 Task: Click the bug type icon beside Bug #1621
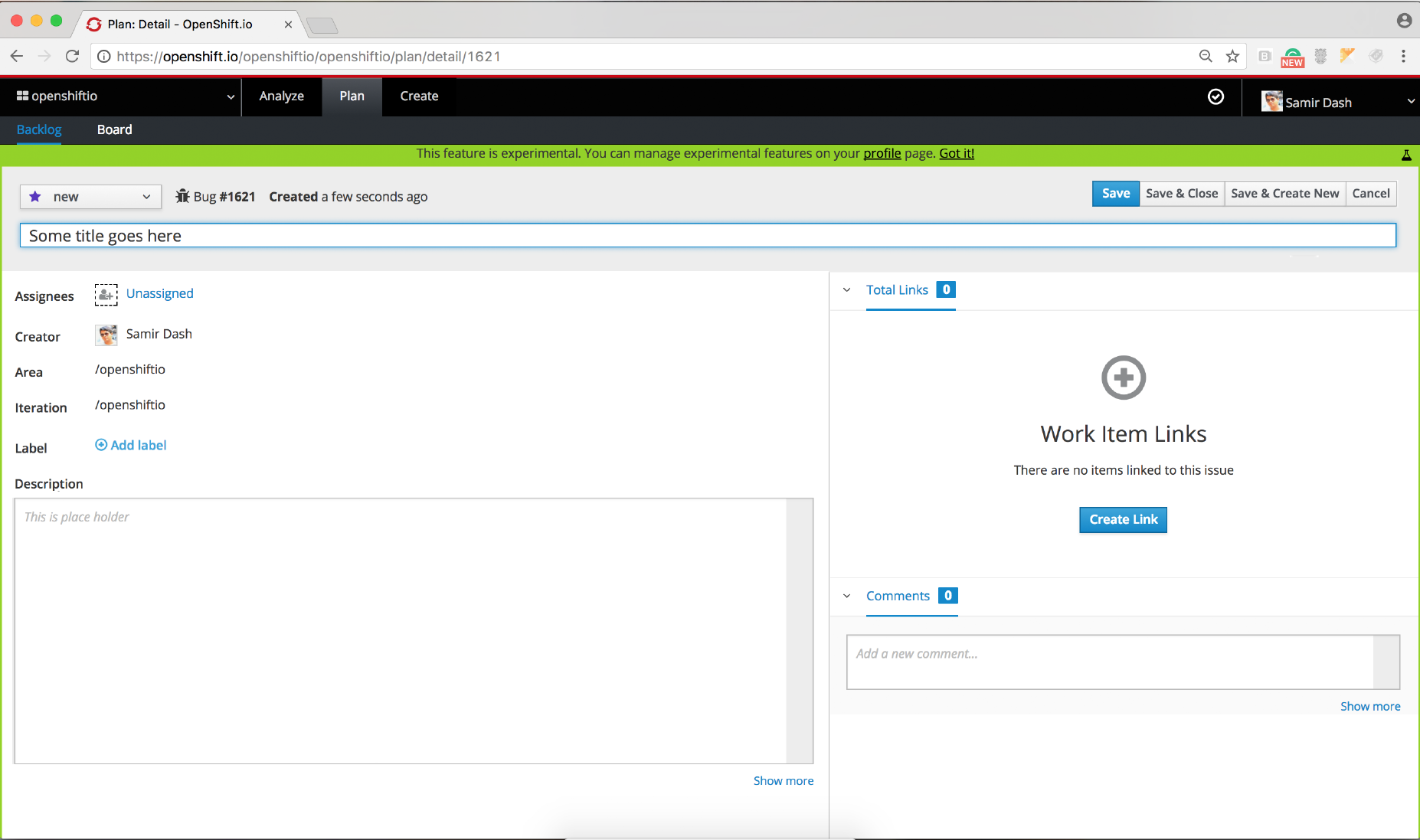(x=182, y=196)
